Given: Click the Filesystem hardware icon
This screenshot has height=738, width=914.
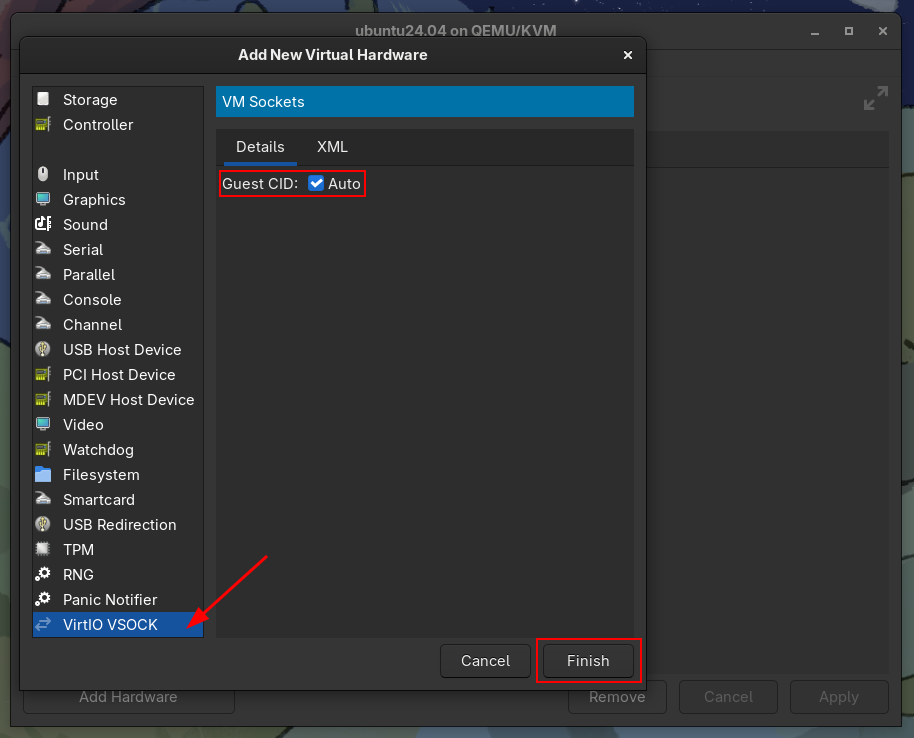Looking at the screenshot, I should click(x=44, y=475).
